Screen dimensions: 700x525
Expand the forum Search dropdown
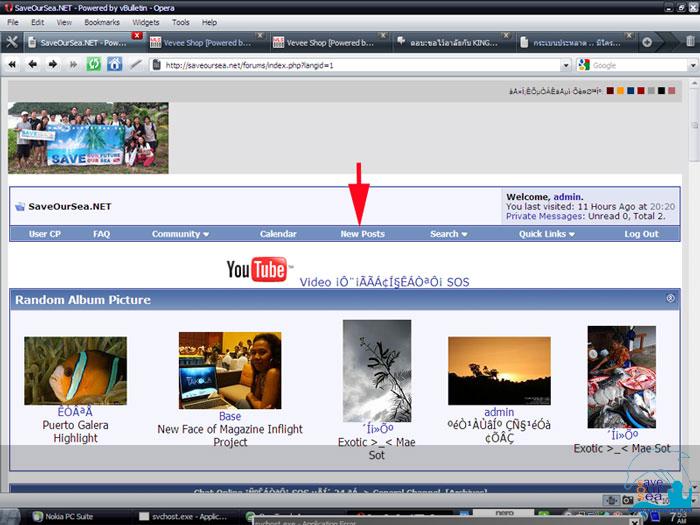[x=448, y=234]
